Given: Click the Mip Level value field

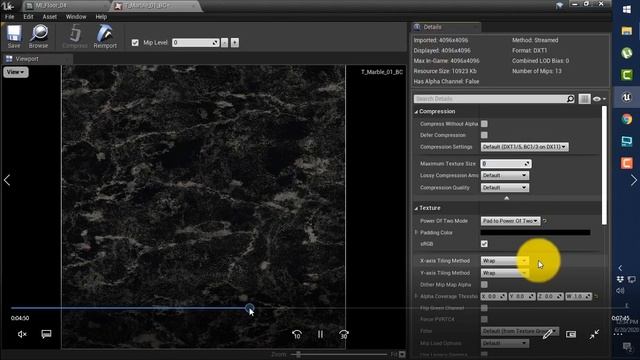Looking at the screenshot, I should click(x=196, y=42).
